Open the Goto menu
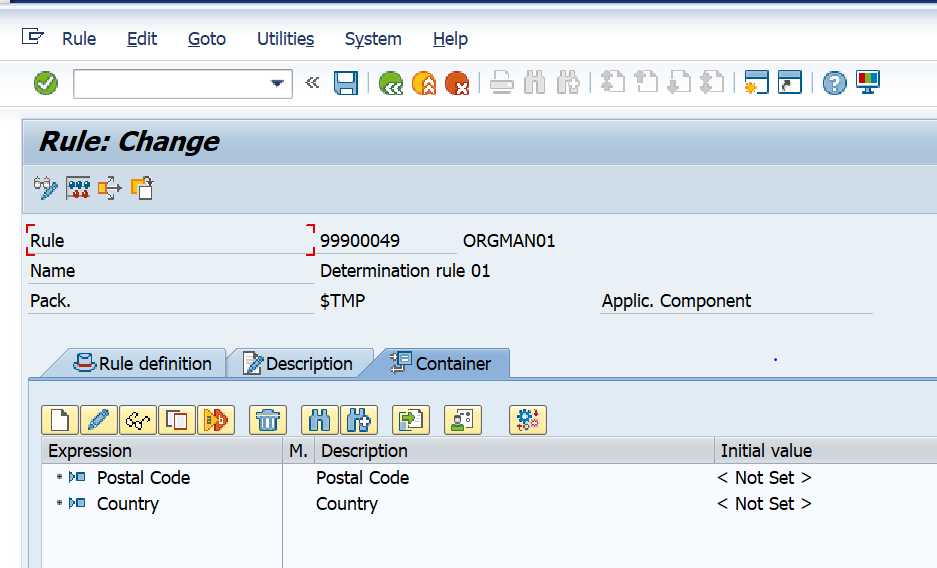Screen dimensions: 937x568 207,39
